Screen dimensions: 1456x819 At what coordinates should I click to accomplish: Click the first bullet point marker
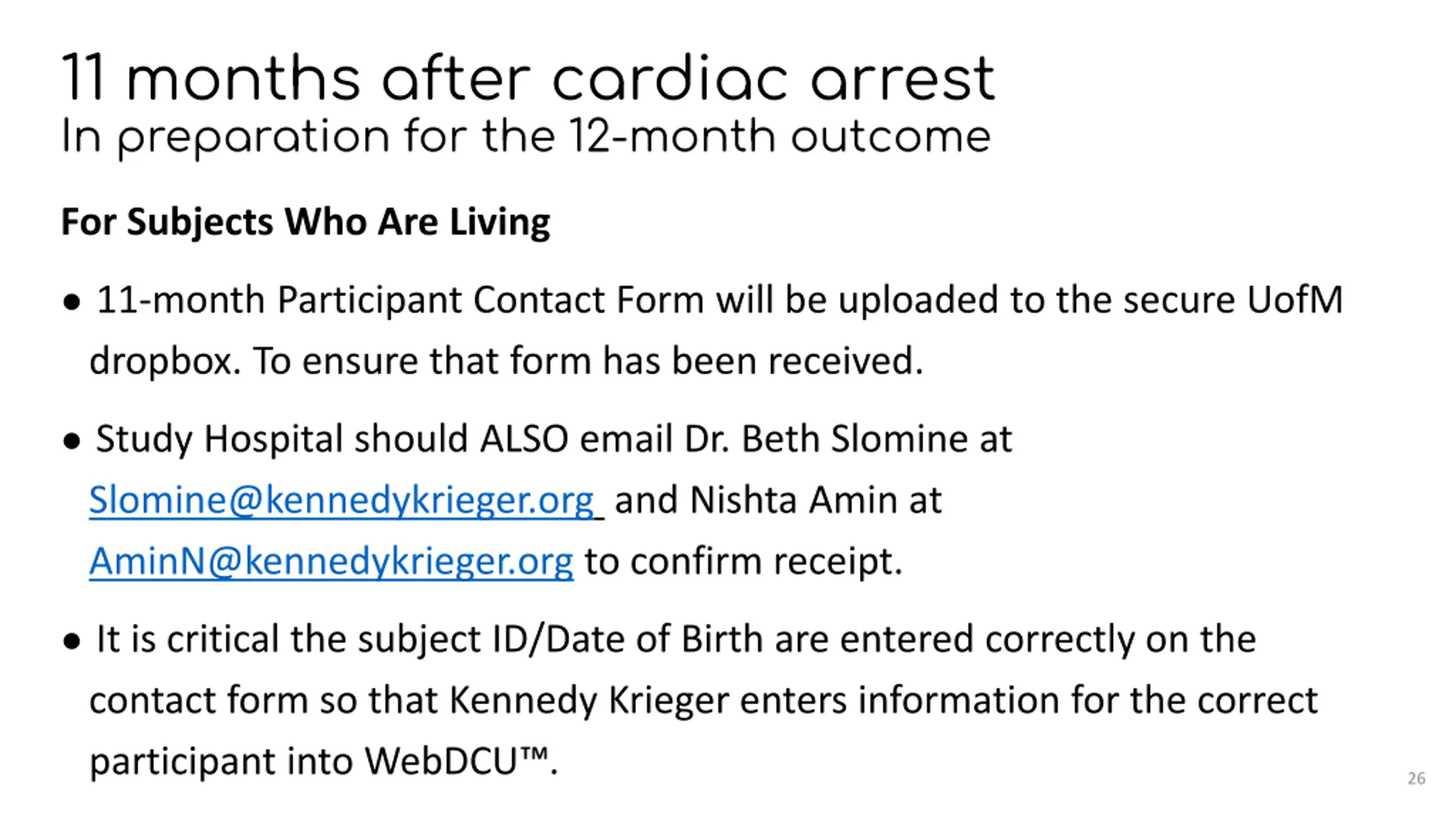tap(72, 303)
